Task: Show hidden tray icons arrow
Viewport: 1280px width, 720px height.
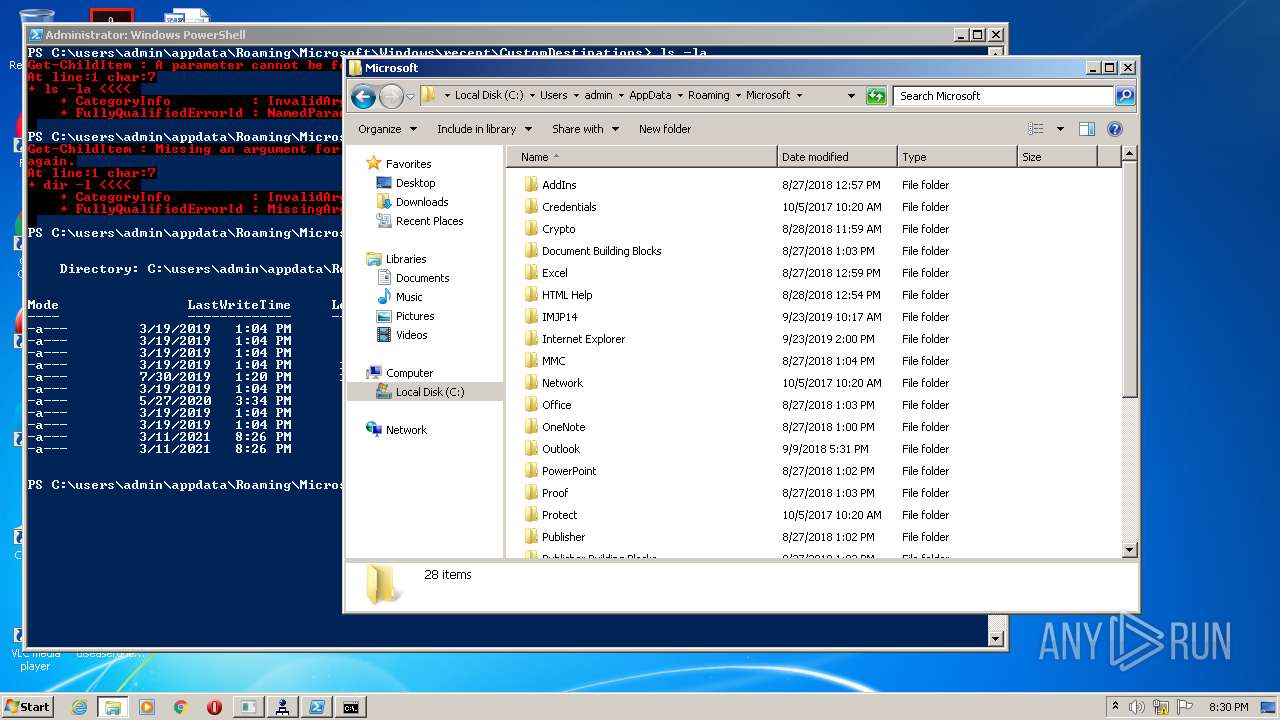Action: coord(1115,707)
